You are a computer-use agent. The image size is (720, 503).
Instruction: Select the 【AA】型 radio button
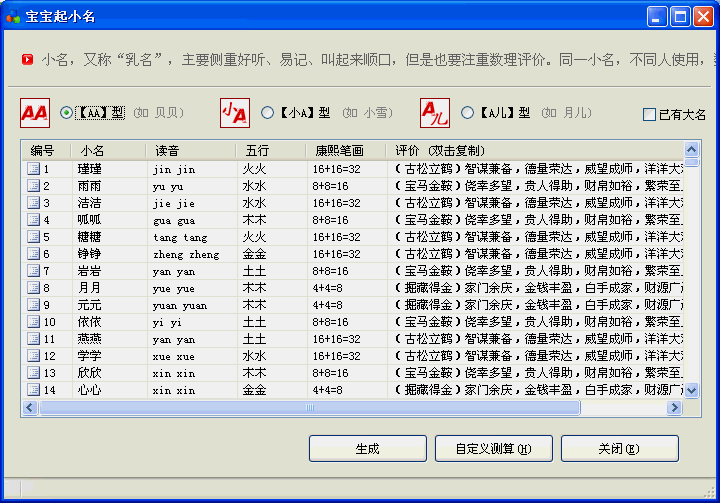(x=67, y=113)
